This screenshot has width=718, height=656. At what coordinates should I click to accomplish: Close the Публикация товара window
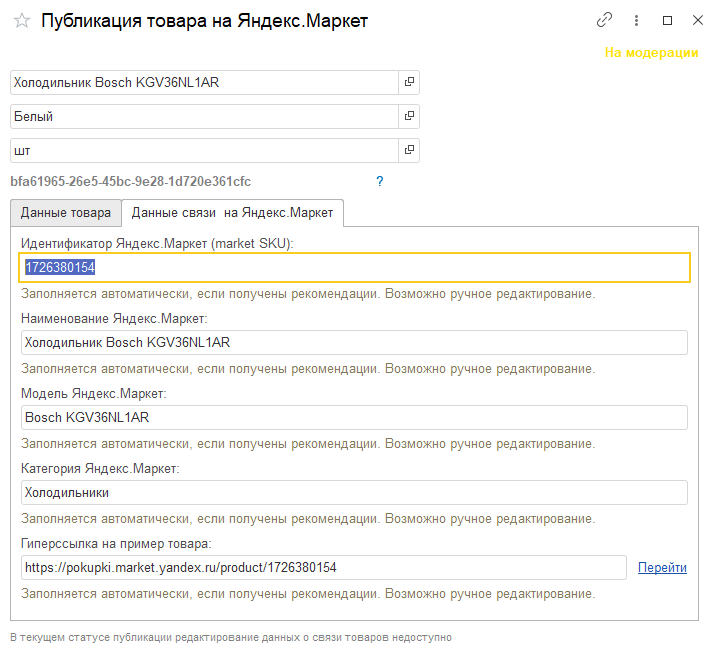697,20
